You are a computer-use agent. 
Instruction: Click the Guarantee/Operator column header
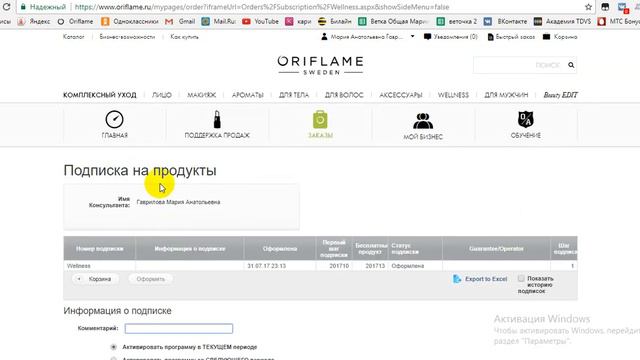[496, 249]
